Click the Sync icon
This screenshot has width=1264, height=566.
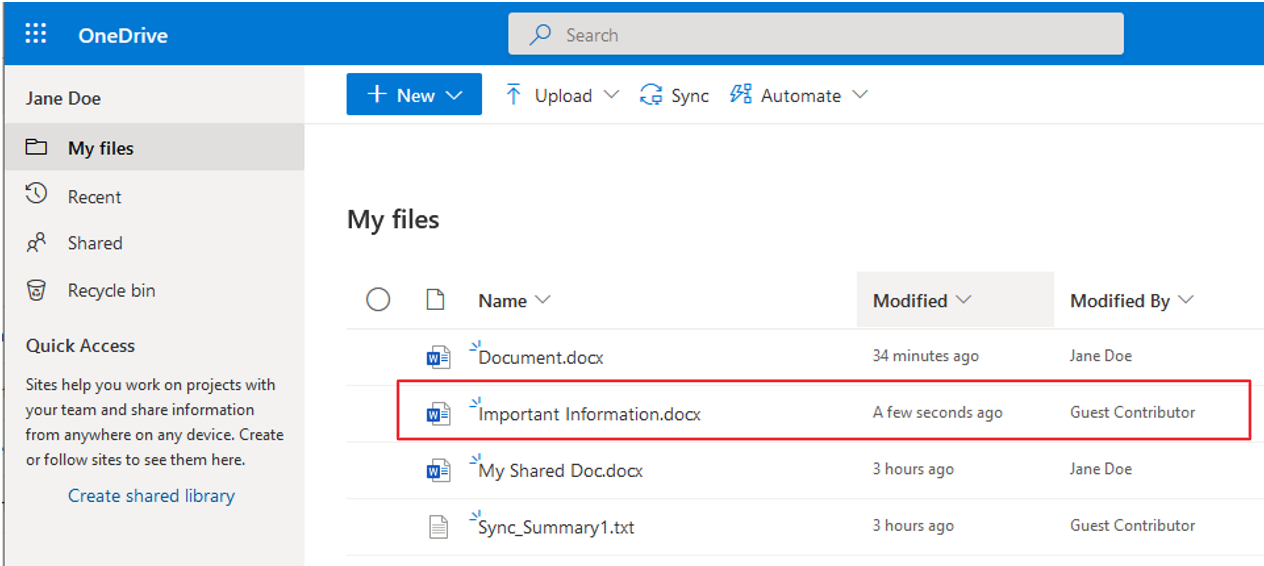coord(651,95)
